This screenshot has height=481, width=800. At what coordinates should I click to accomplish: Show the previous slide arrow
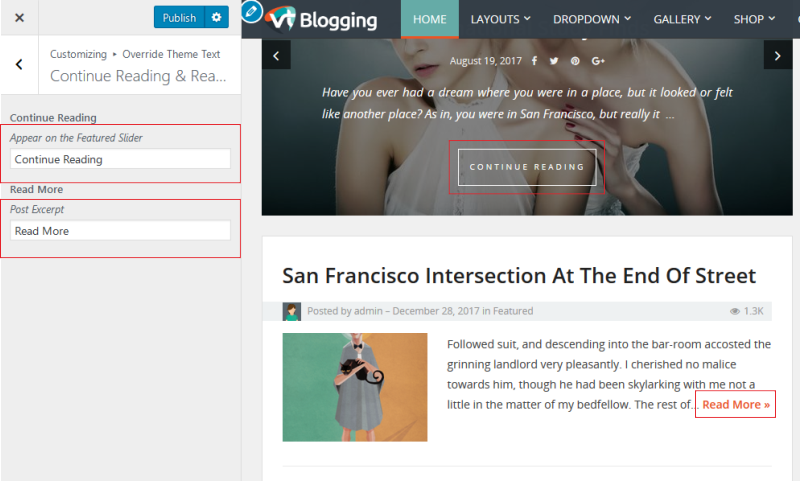coord(276,56)
